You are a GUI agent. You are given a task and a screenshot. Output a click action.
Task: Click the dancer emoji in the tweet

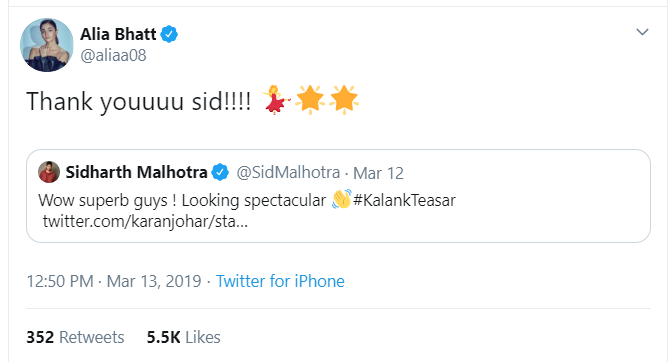point(276,100)
